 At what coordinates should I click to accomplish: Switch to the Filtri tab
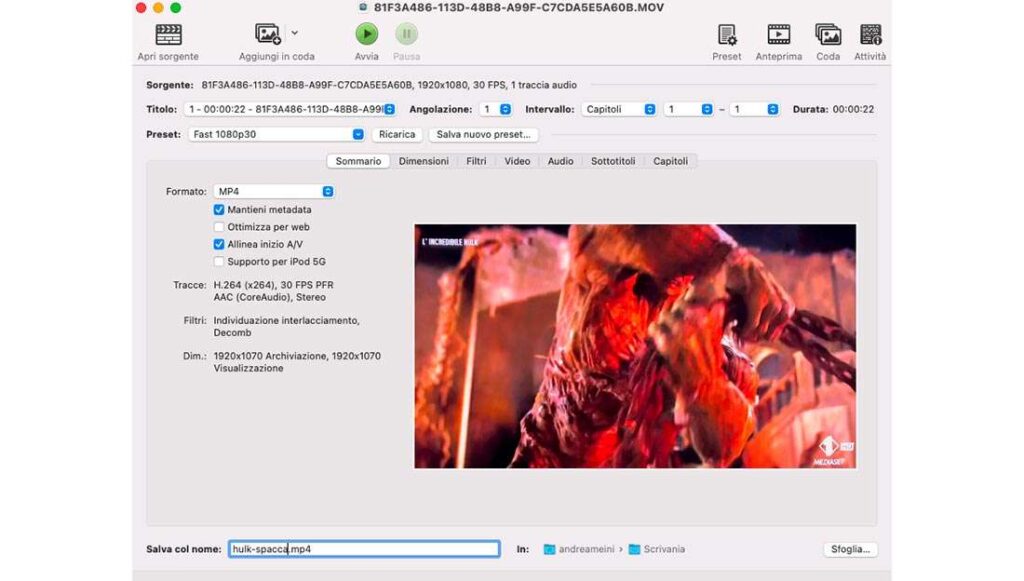476,161
